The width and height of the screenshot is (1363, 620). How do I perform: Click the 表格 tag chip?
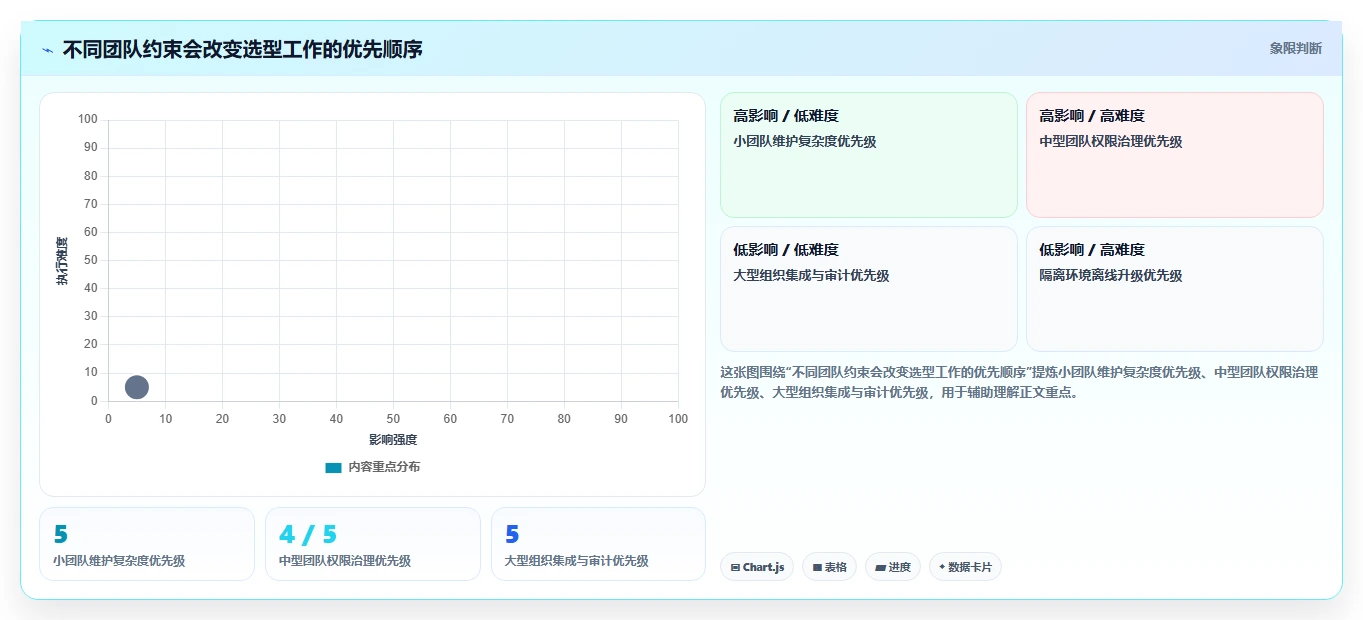click(x=829, y=567)
